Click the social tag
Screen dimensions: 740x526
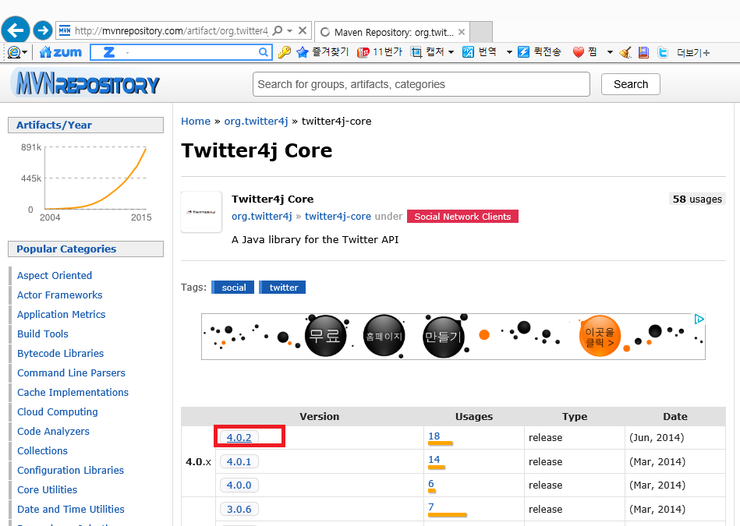(232, 287)
